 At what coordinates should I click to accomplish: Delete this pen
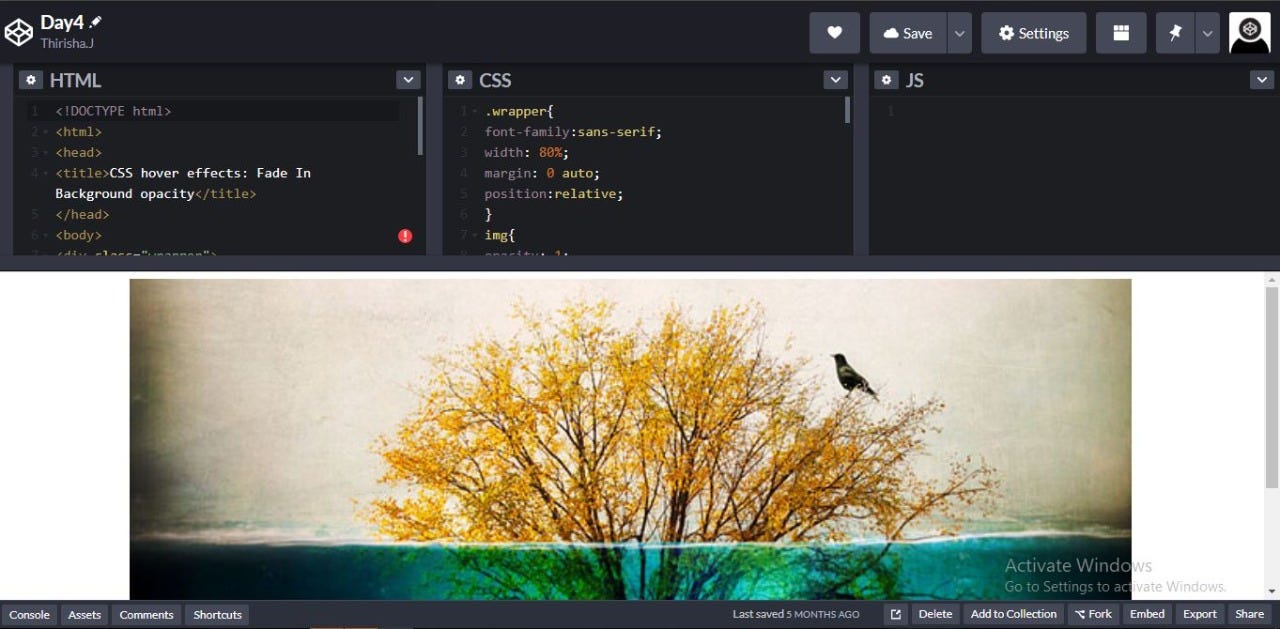tap(935, 615)
